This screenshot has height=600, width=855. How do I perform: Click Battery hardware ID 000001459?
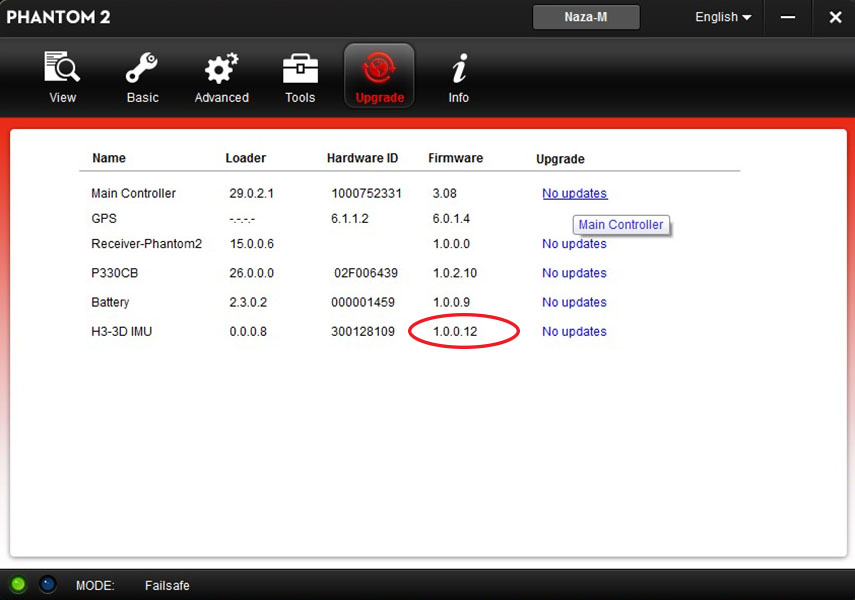coord(363,302)
